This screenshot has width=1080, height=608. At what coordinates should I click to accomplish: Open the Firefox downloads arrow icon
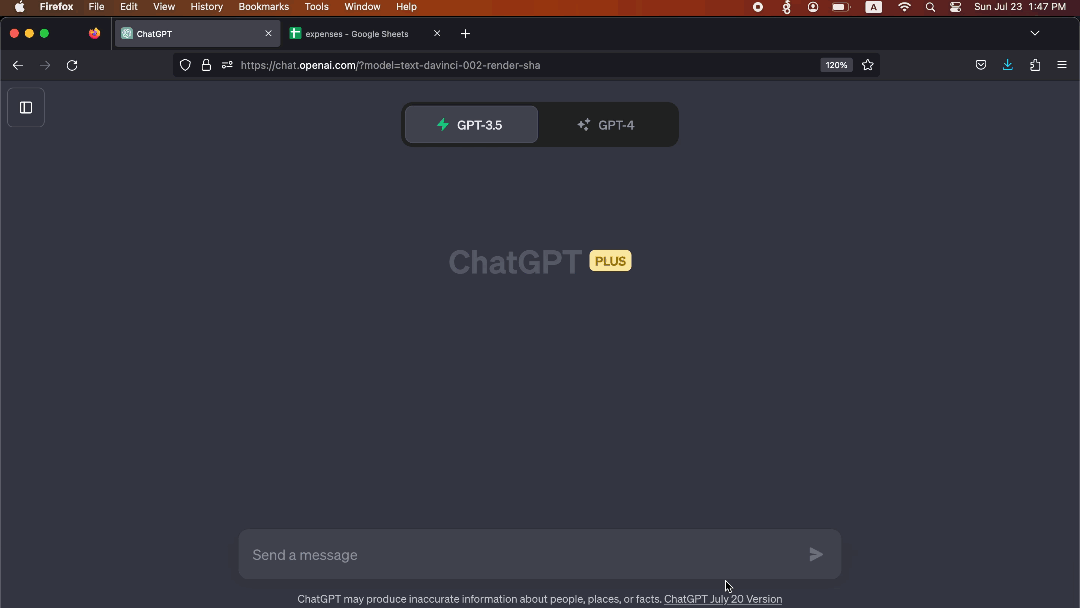coord(1008,65)
